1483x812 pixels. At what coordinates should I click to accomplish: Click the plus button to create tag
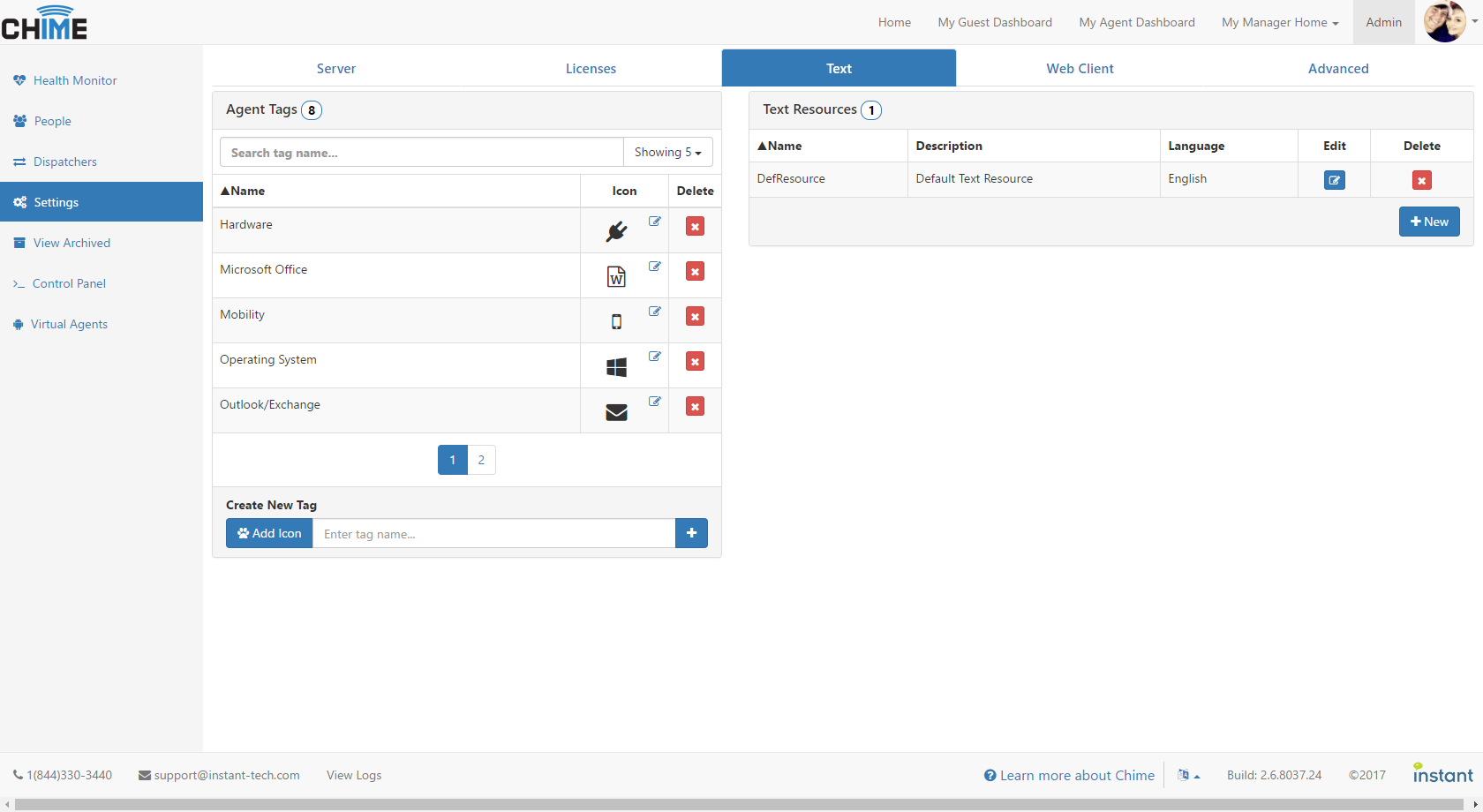[x=691, y=533]
